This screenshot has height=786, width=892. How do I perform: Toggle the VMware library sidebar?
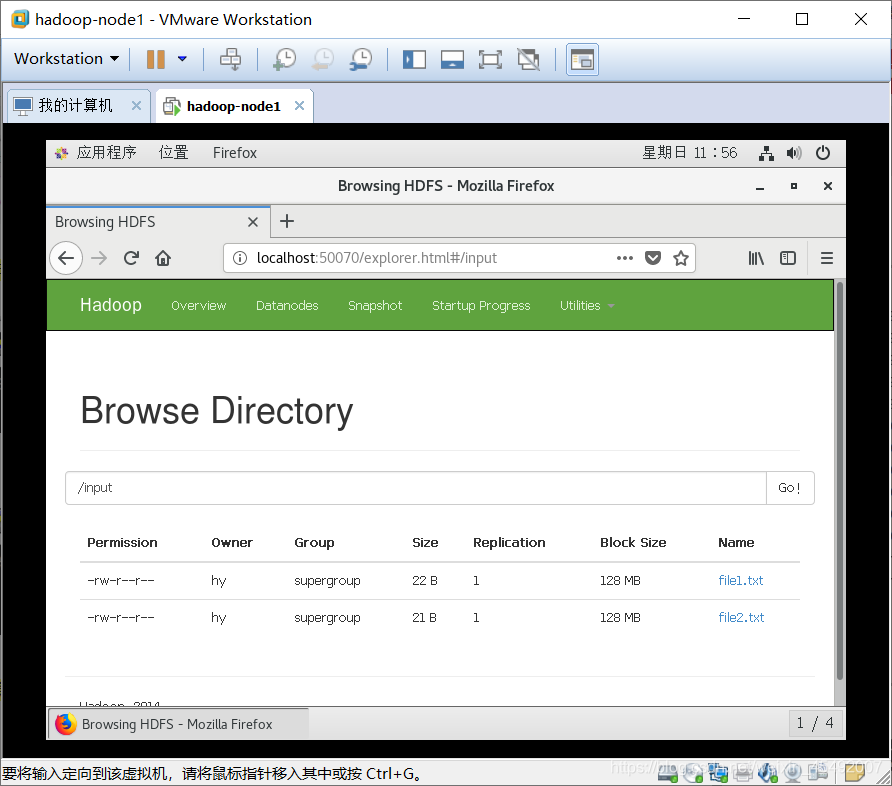tap(414, 59)
